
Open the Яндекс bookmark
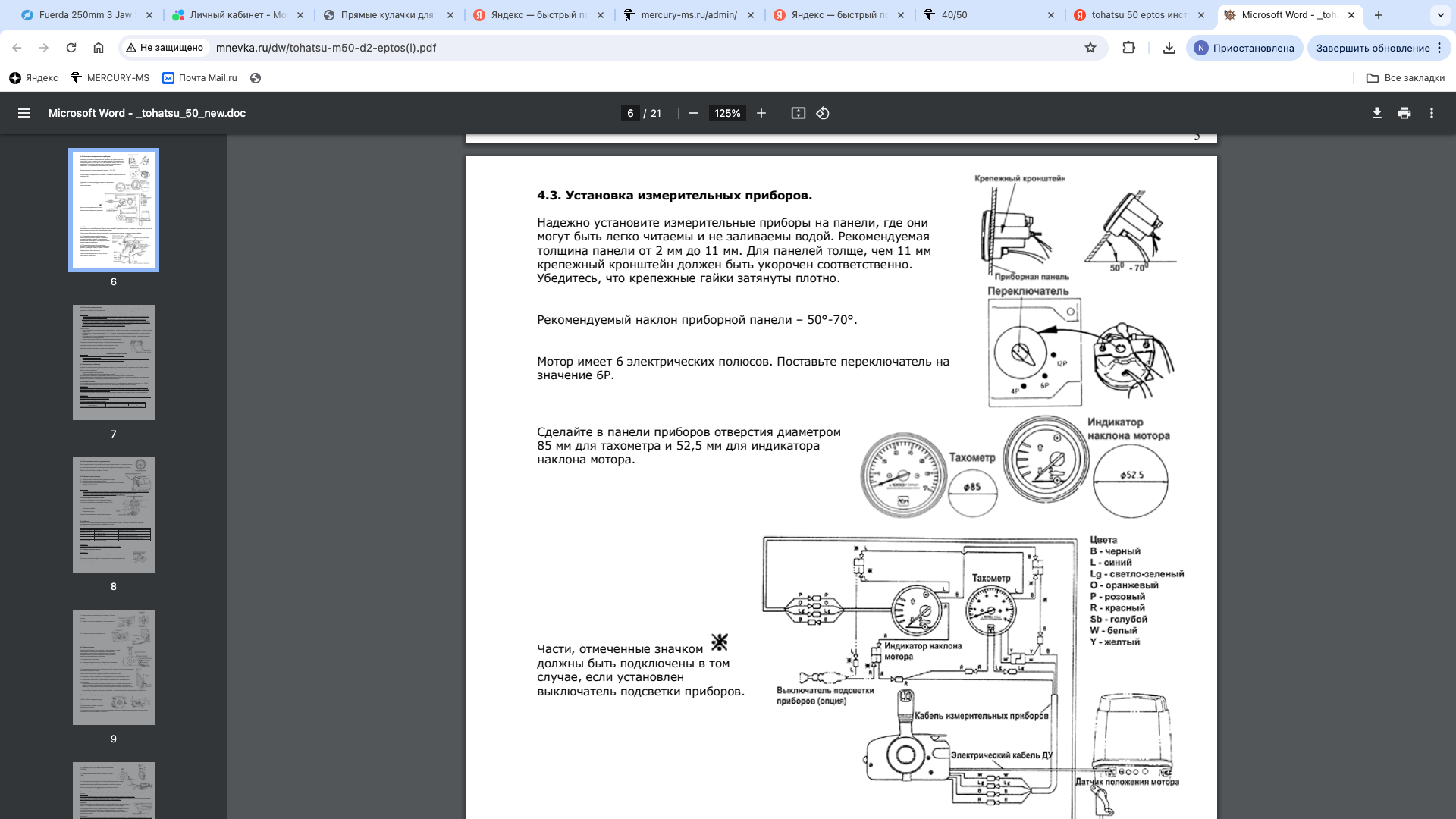point(33,78)
